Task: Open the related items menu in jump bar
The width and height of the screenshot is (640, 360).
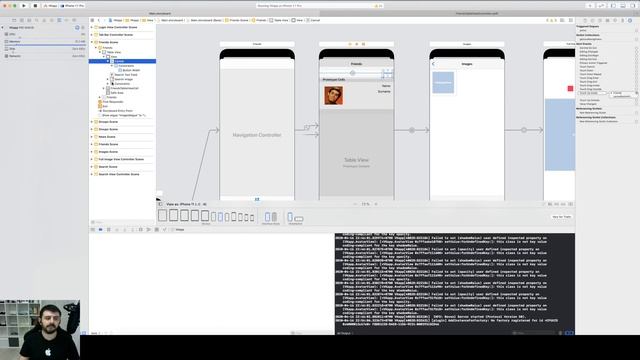Action: click(x=92, y=20)
